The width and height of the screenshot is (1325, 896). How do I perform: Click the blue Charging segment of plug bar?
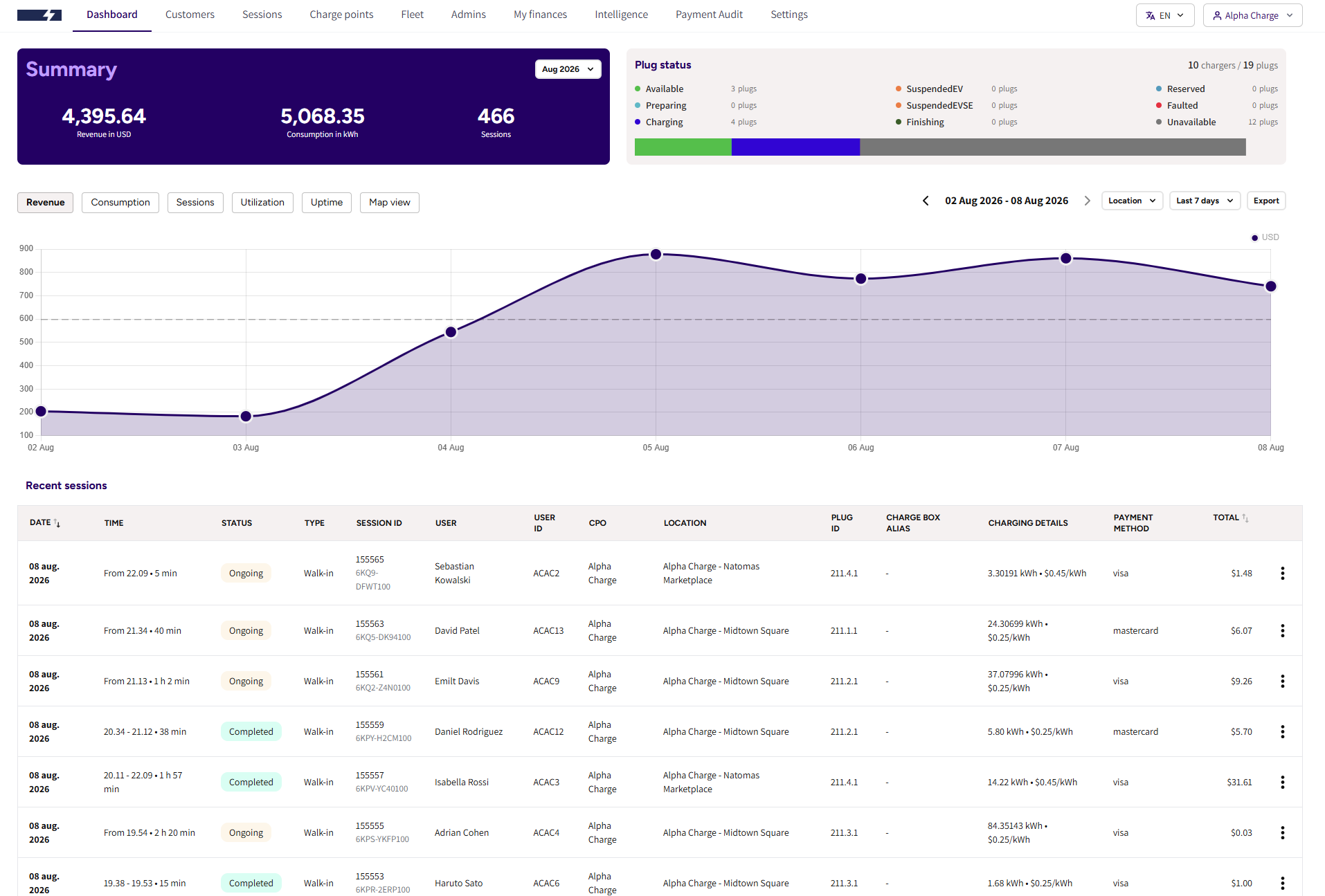pos(795,147)
